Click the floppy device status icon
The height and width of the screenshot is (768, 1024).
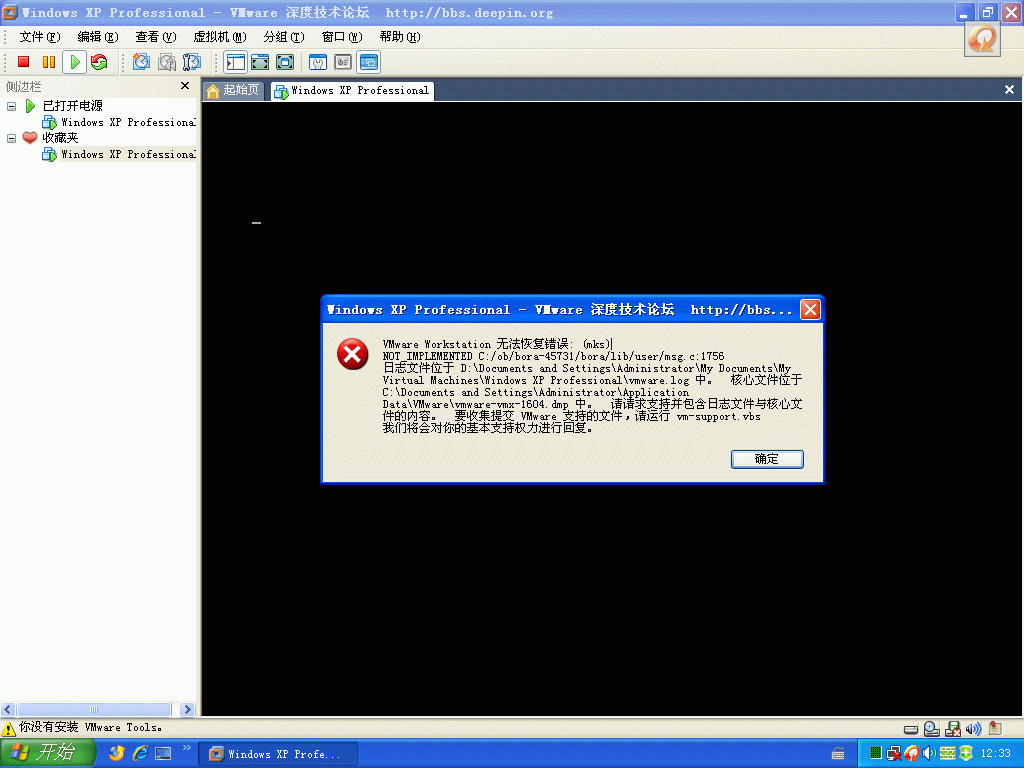(953, 728)
